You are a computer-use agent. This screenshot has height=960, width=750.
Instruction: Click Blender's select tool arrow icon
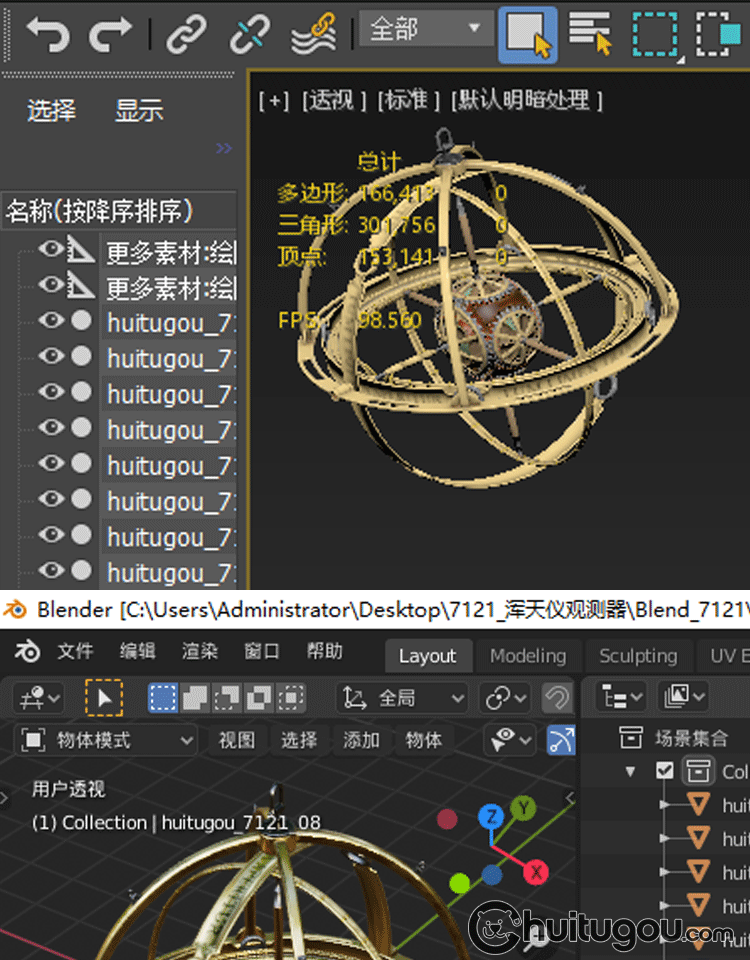[104, 697]
